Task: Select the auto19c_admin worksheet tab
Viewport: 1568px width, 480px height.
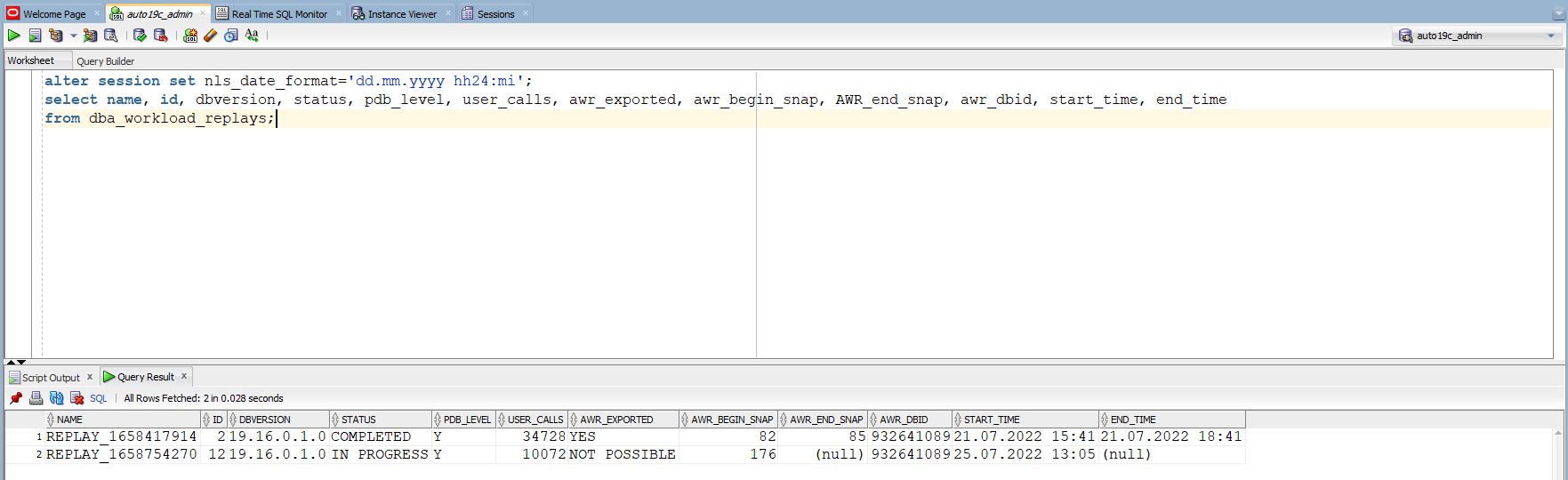Action: click(159, 13)
